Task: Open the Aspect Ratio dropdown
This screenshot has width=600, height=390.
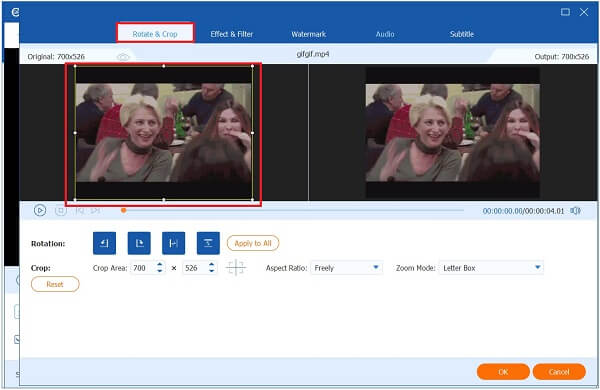Action: (x=346, y=268)
